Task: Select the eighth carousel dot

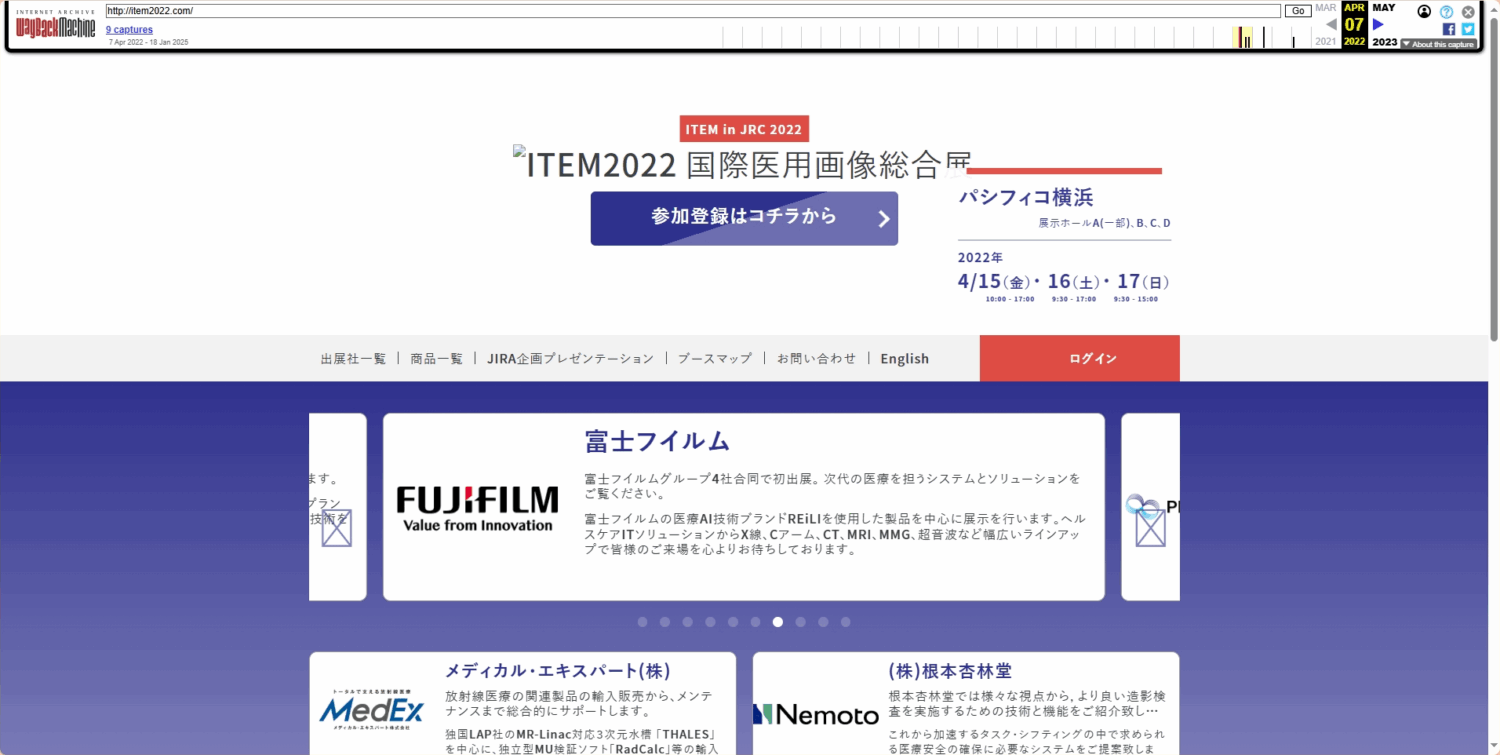Action: [801, 622]
